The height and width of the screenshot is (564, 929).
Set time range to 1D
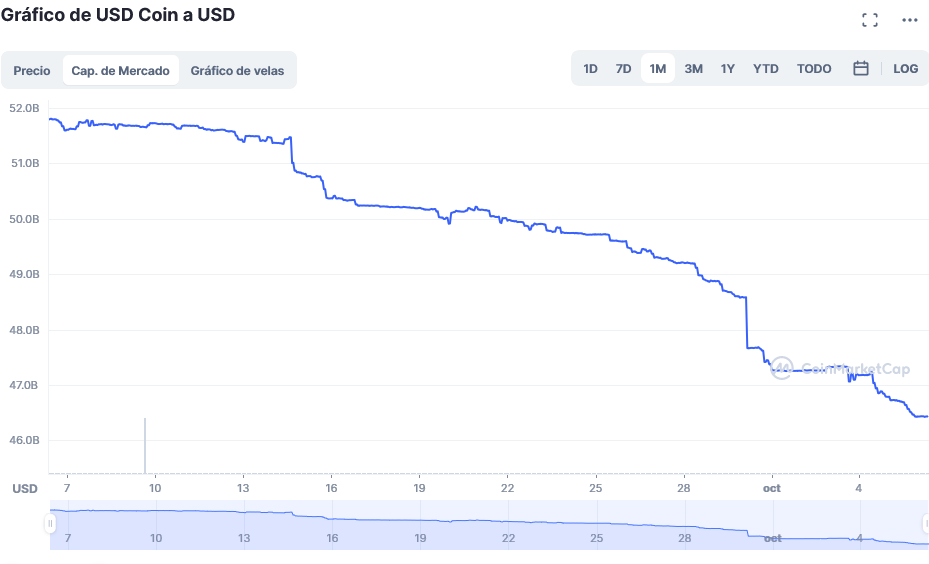(590, 69)
